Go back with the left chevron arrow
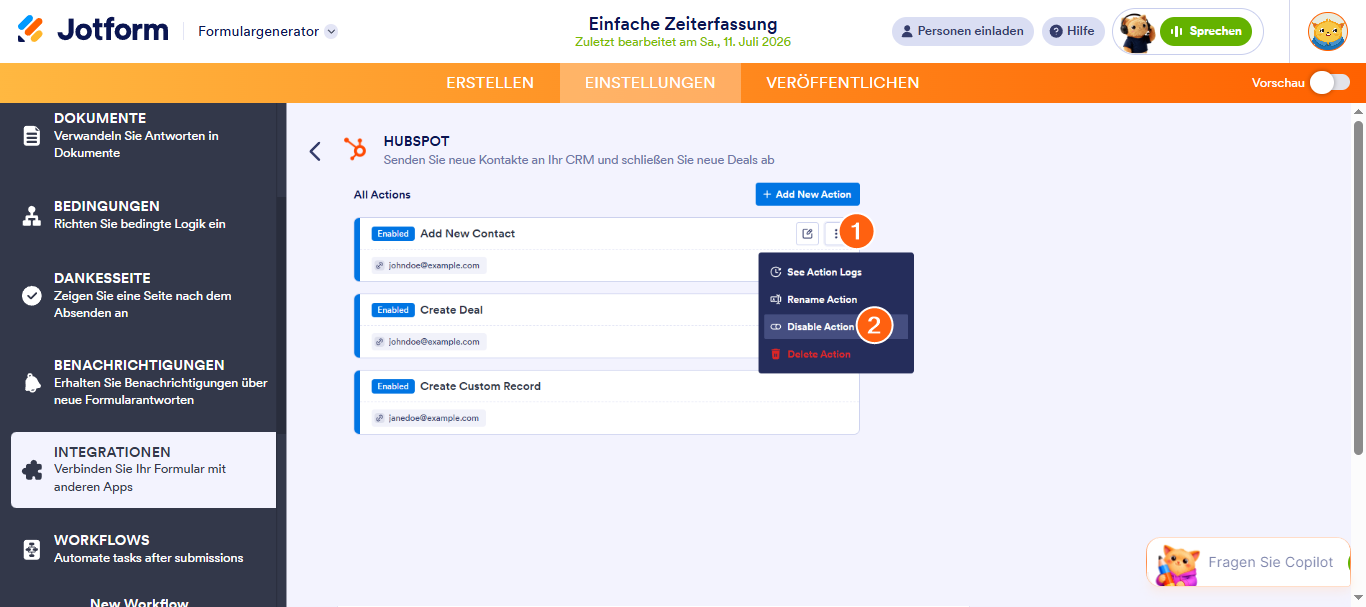 (315, 151)
